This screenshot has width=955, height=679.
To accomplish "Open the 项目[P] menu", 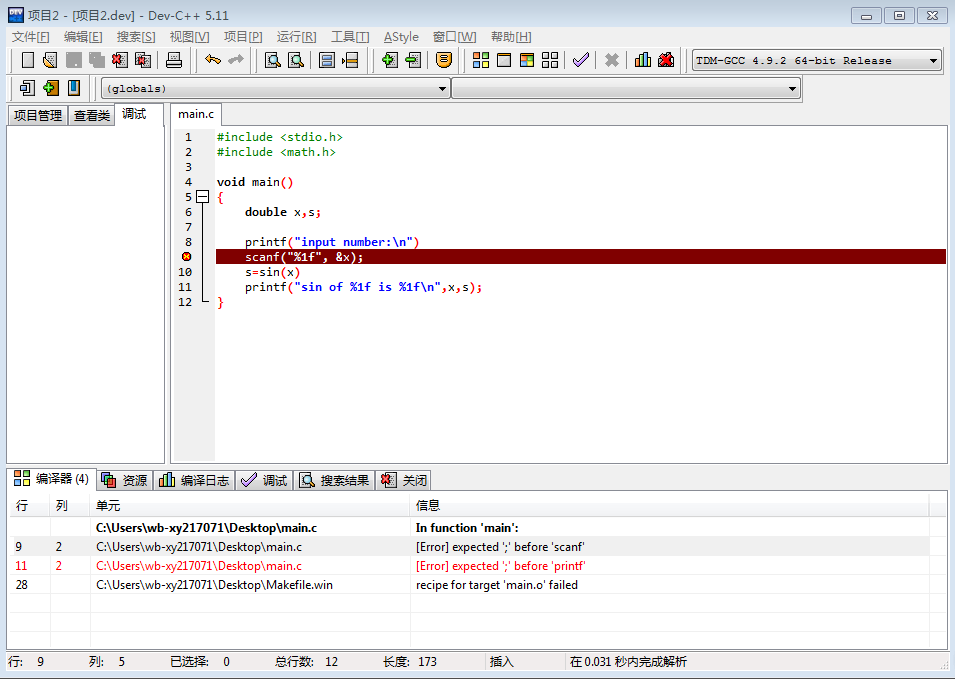I will coord(243,37).
